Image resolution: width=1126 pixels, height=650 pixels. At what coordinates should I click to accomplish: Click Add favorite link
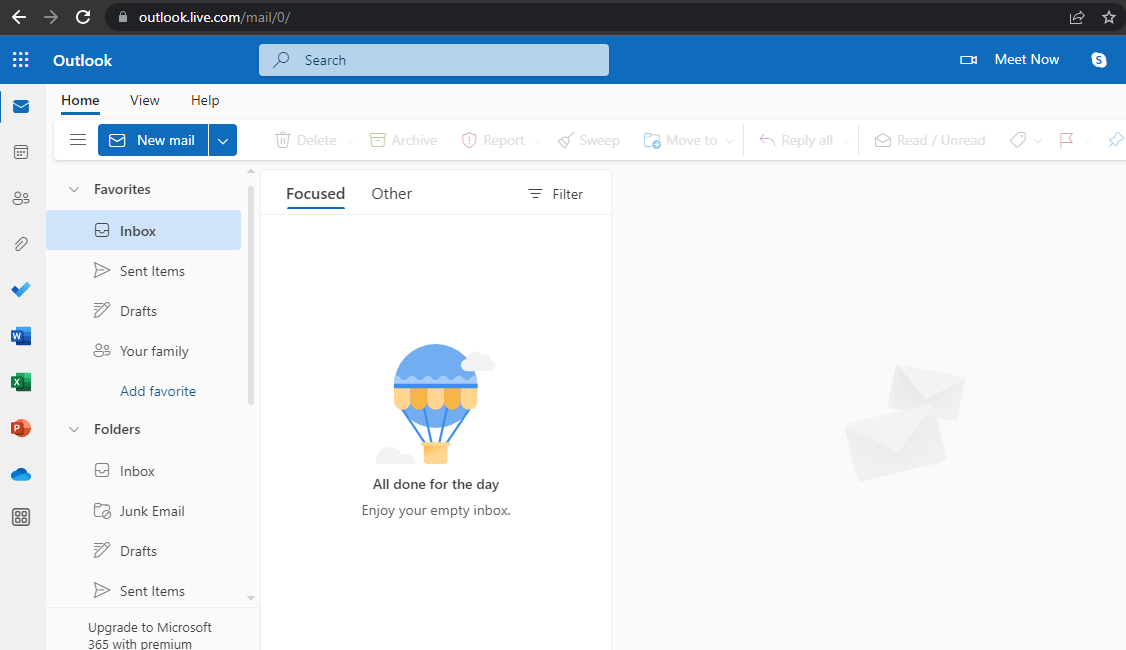pyautogui.click(x=156, y=390)
